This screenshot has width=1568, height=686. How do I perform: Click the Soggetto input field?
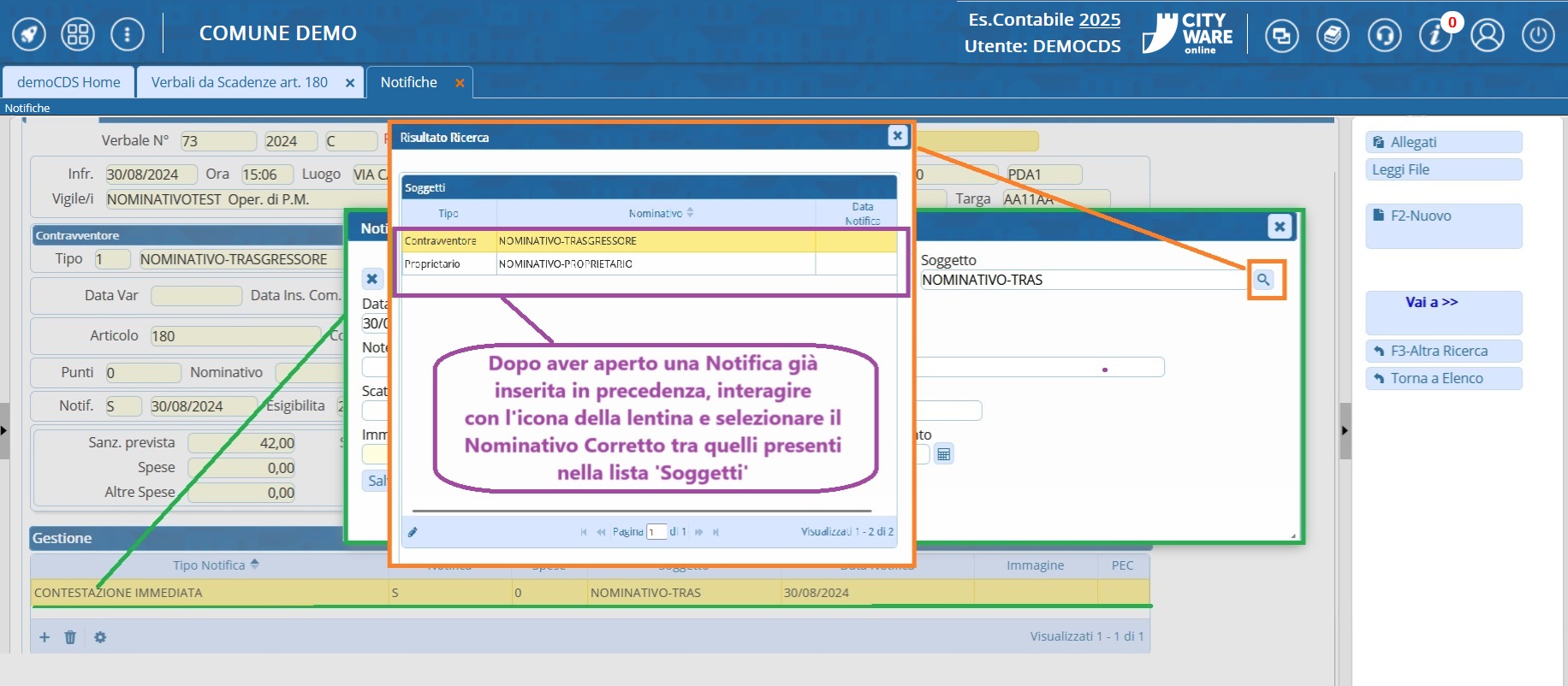(x=1082, y=280)
